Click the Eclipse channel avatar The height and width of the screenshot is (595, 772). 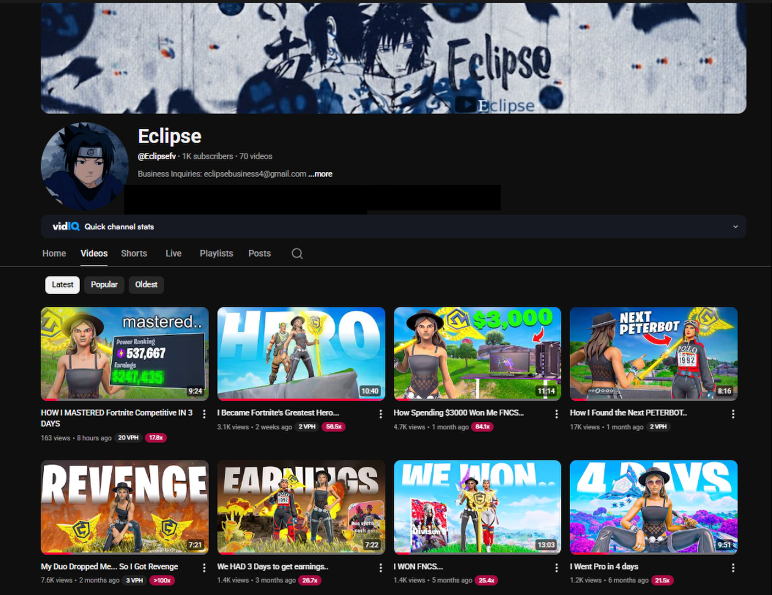pos(85,166)
